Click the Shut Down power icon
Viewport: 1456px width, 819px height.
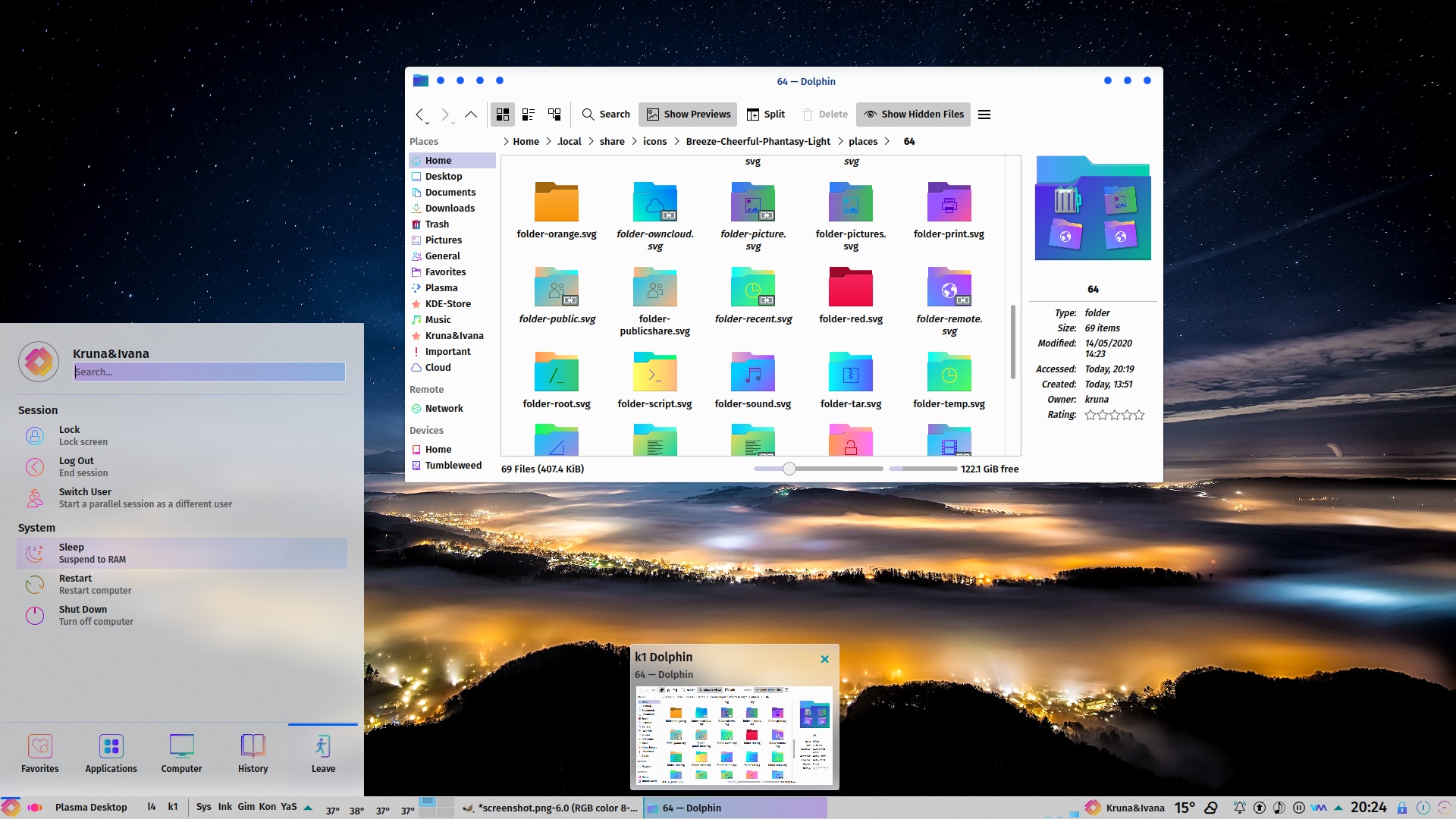click(35, 616)
